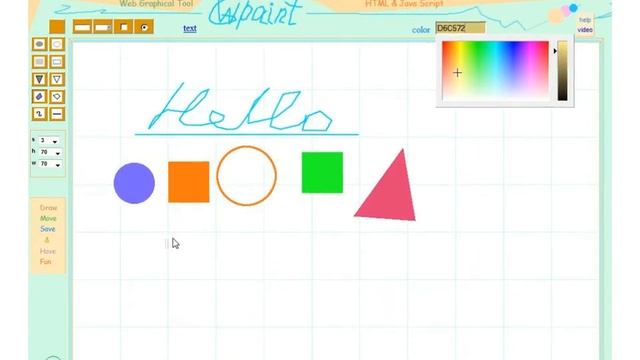Click the first wide bar toolbar button

[x=82, y=27]
